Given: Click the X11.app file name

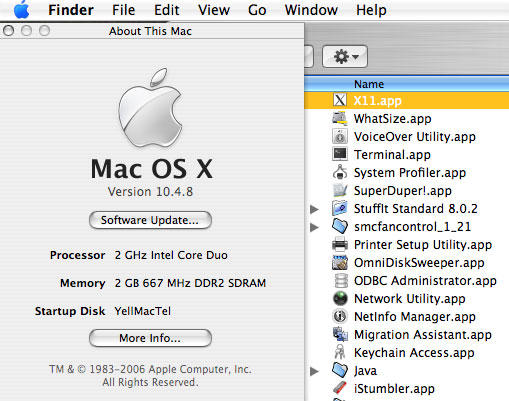Looking at the screenshot, I should click(x=377, y=100).
